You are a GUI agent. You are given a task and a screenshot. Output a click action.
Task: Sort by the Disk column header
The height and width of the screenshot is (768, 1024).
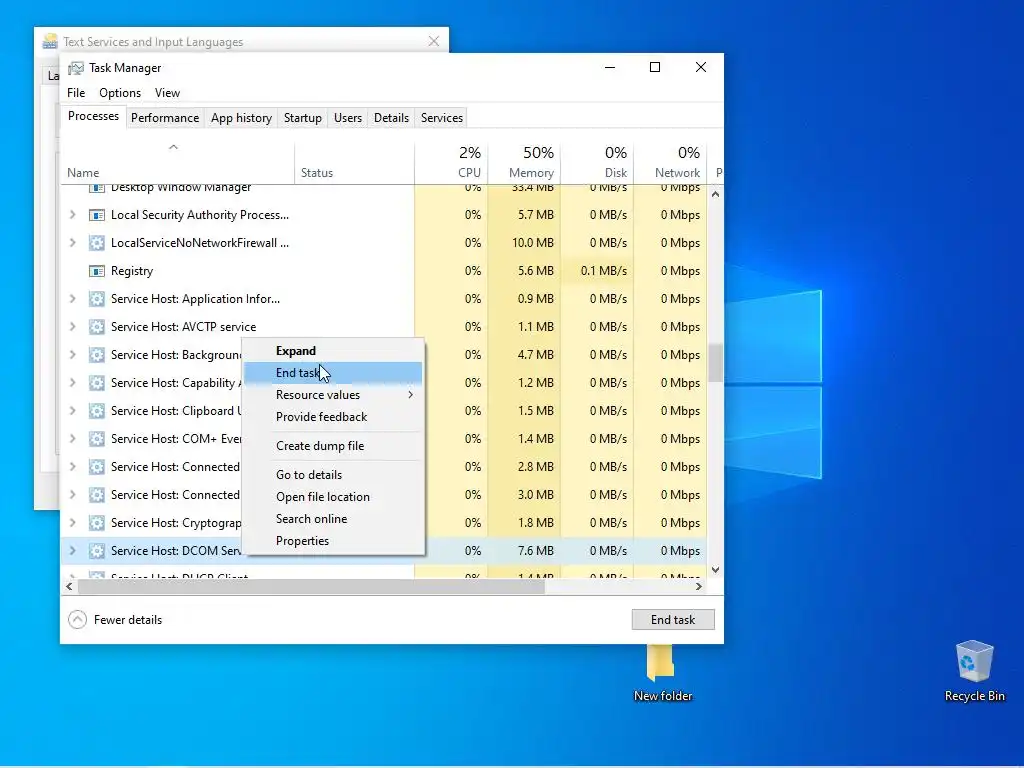point(598,163)
